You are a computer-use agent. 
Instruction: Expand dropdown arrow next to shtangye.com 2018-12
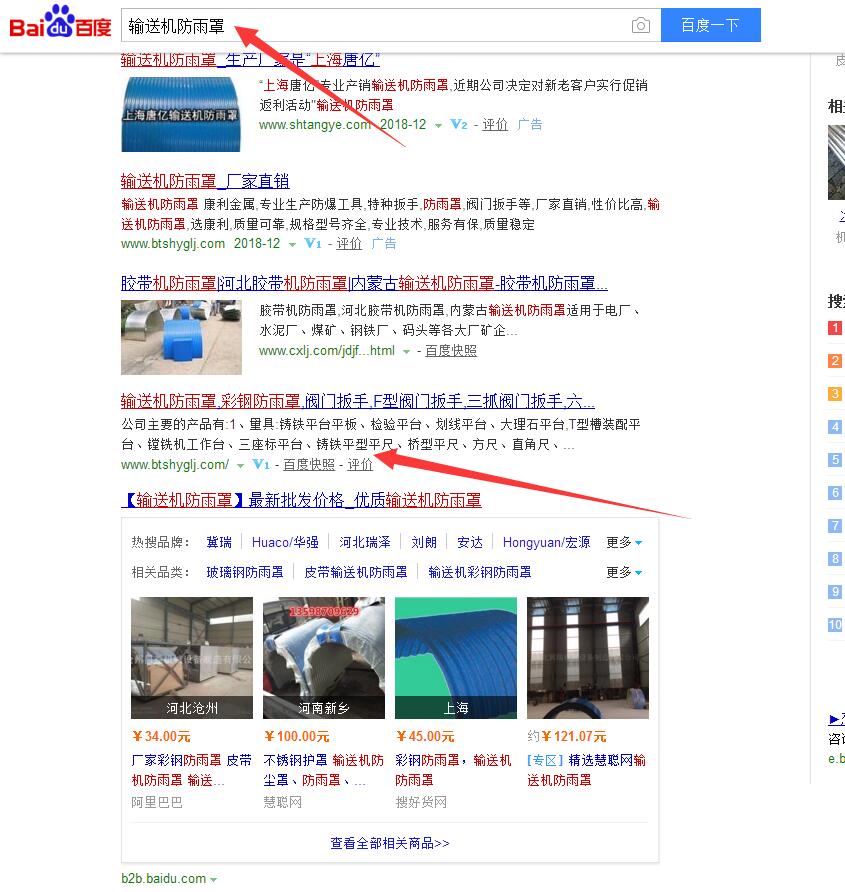[438, 126]
